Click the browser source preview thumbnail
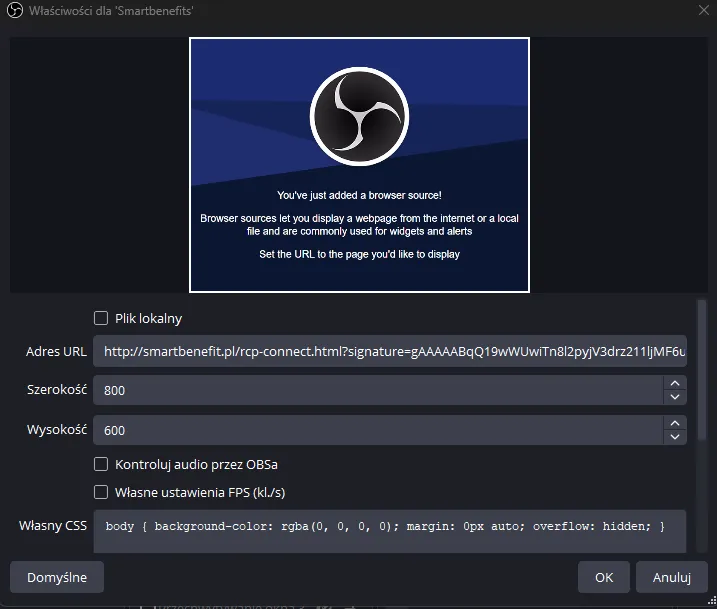The image size is (717, 609). [x=359, y=165]
